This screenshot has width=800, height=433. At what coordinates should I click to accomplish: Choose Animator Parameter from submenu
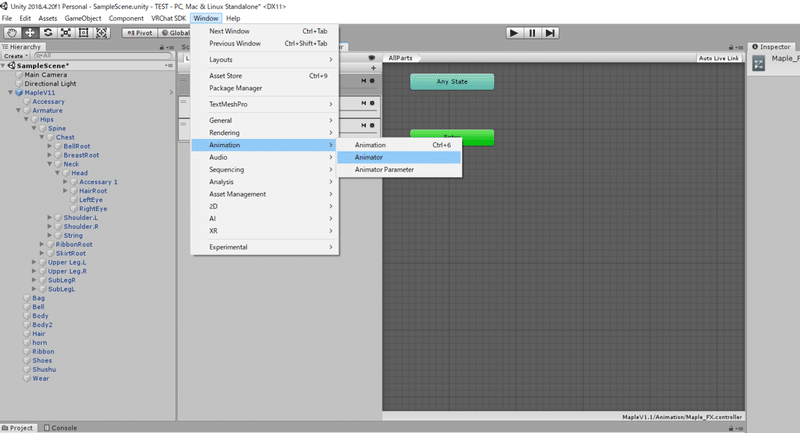[x=399, y=169]
